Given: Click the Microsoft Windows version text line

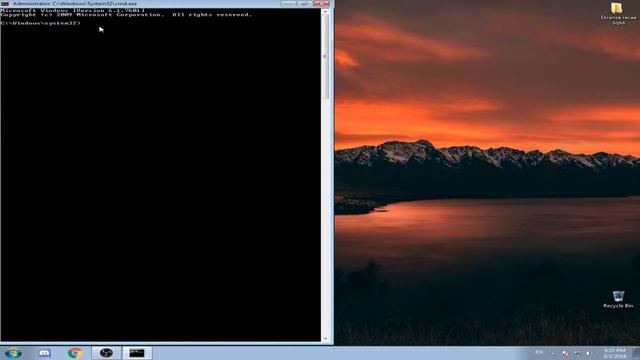Looking at the screenshot, I should click(x=73, y=10).
